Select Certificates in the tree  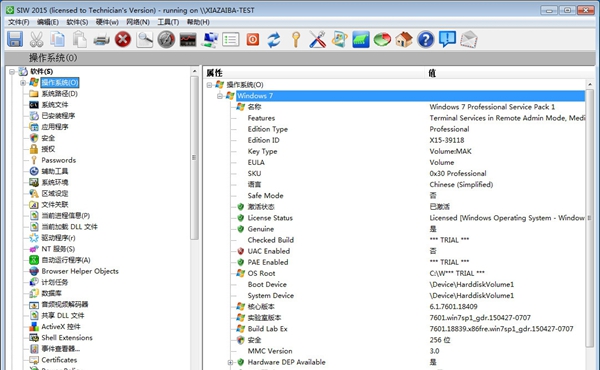click(59, 360)
